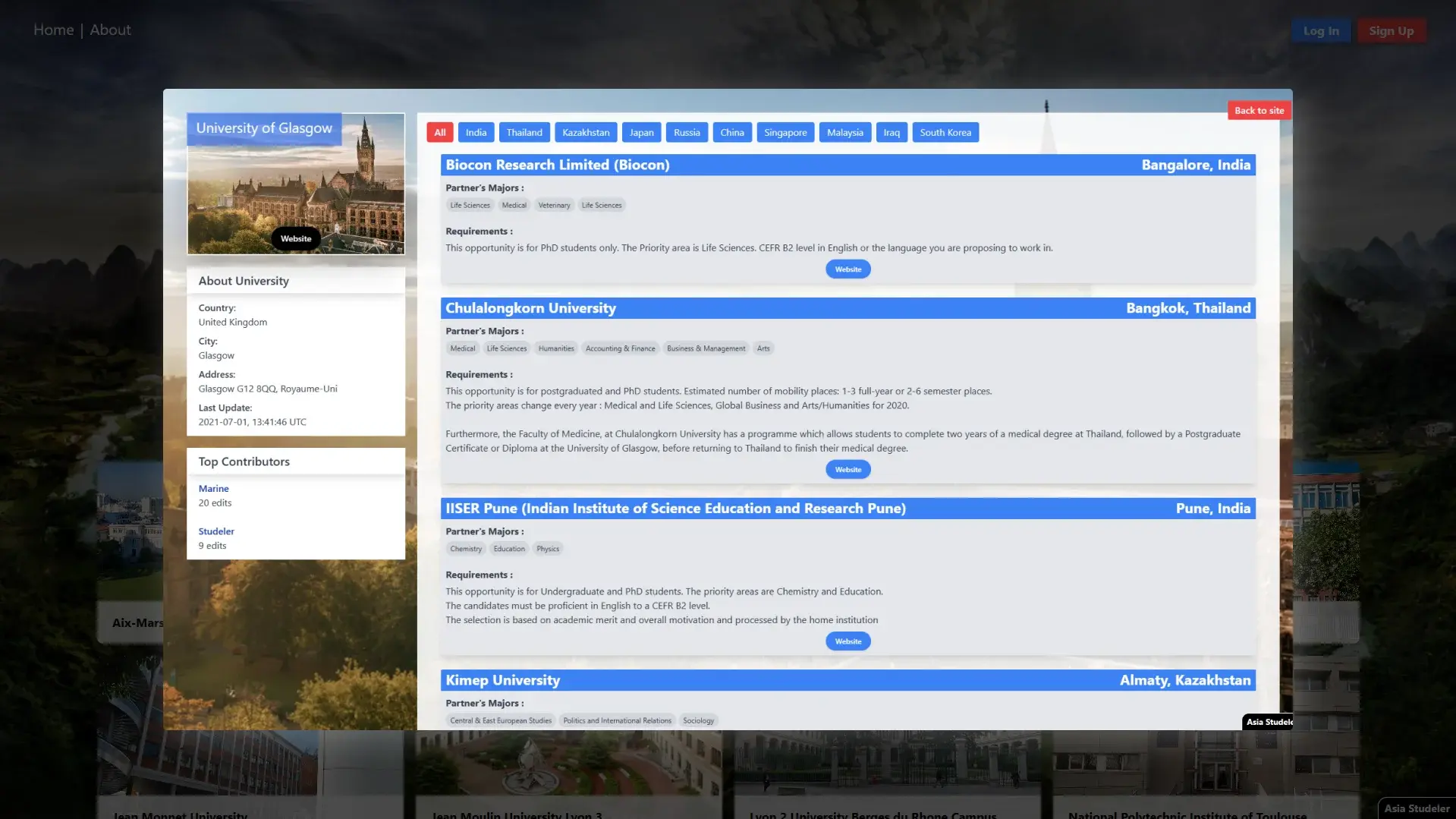Select the All country filter

point(440,132)
